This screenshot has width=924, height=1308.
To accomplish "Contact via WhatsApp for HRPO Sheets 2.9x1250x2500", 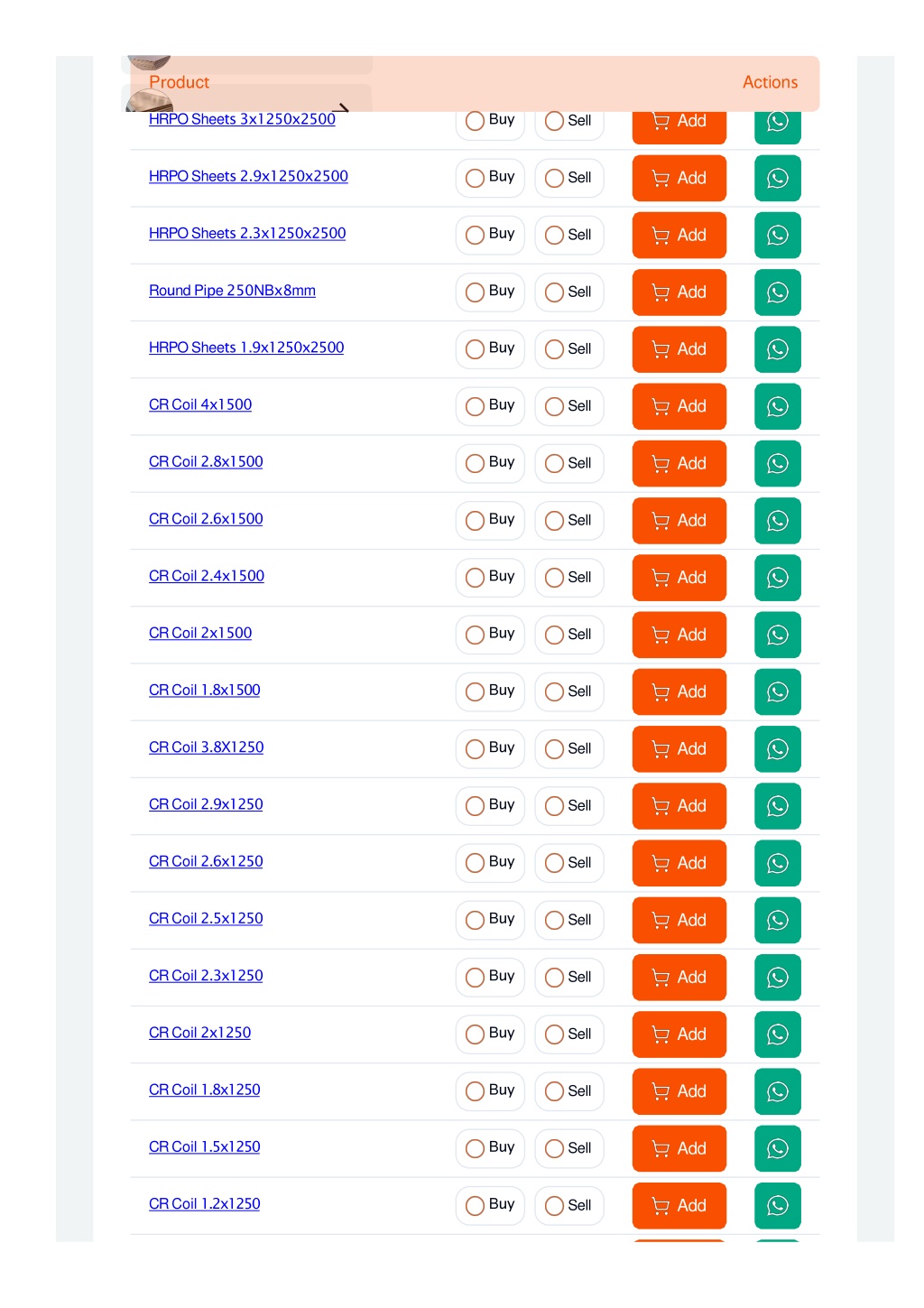I will pos(777,178).
